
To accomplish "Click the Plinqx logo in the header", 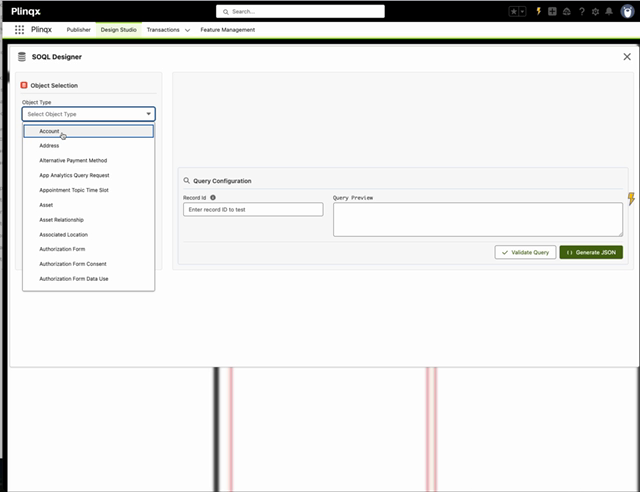I will point(26,11).
